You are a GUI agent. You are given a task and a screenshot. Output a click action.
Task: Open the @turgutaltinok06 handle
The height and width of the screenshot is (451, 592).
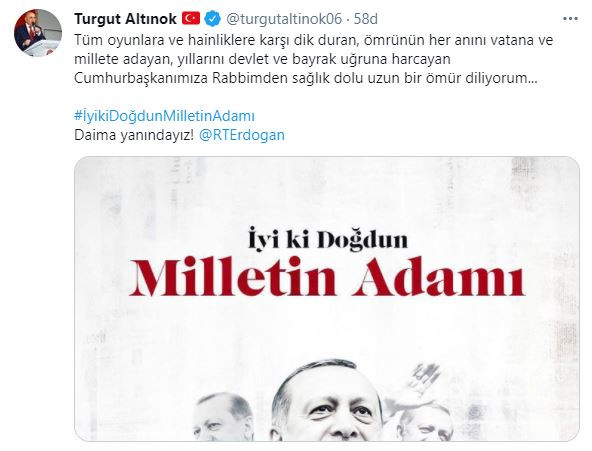pos(284,19)
